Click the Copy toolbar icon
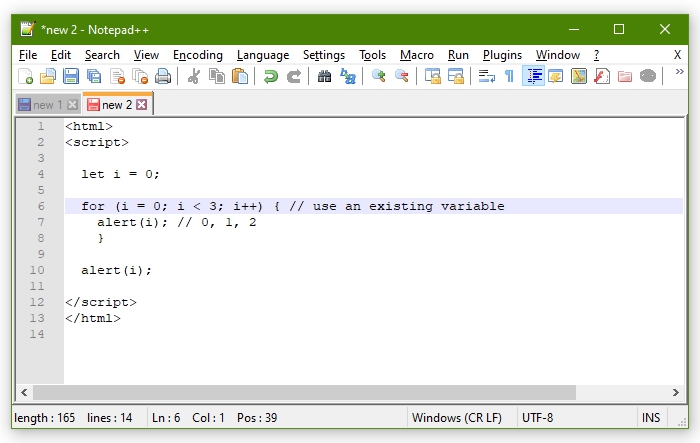Viewport: 700px width, 443px height. coord(217,76)
